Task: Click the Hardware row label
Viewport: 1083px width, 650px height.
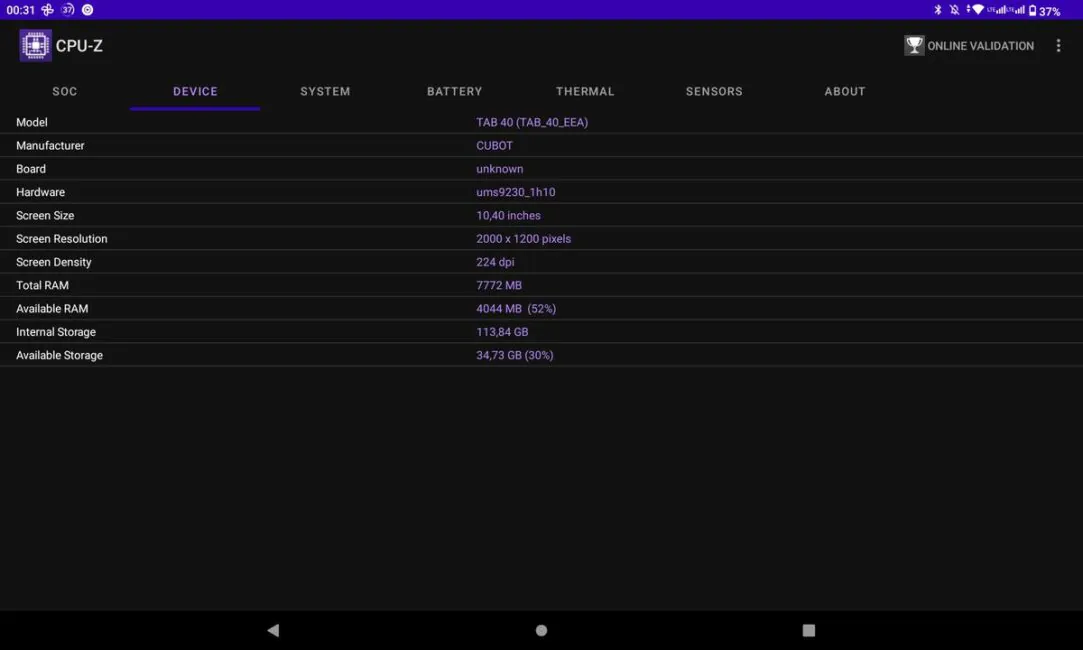Action: tap(41, 192)
